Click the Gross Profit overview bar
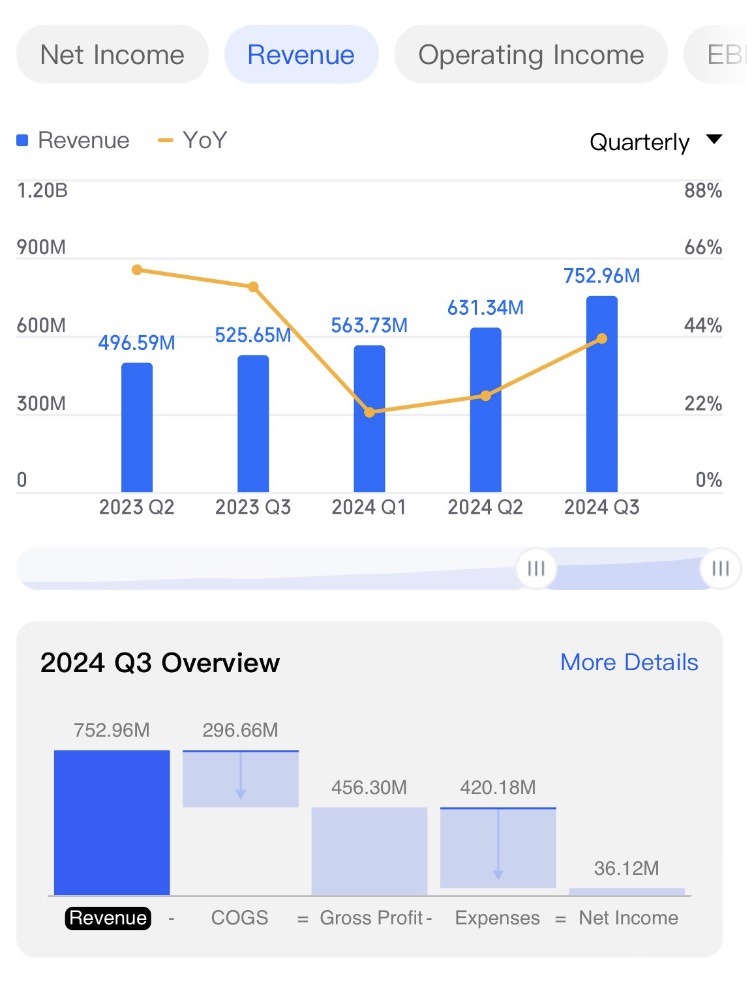The width and height of the screenshot is (747, 987). pyautogui.click(x=369, y=851)
